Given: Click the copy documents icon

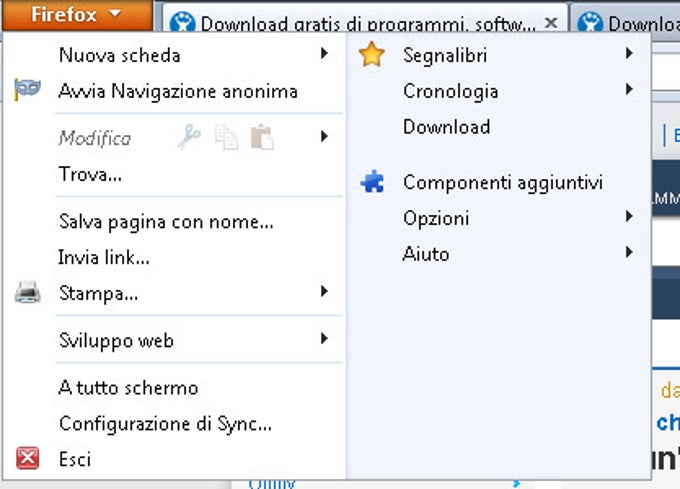Looking at the screenshot, I should pyautogui.click(x=226, y=137).
